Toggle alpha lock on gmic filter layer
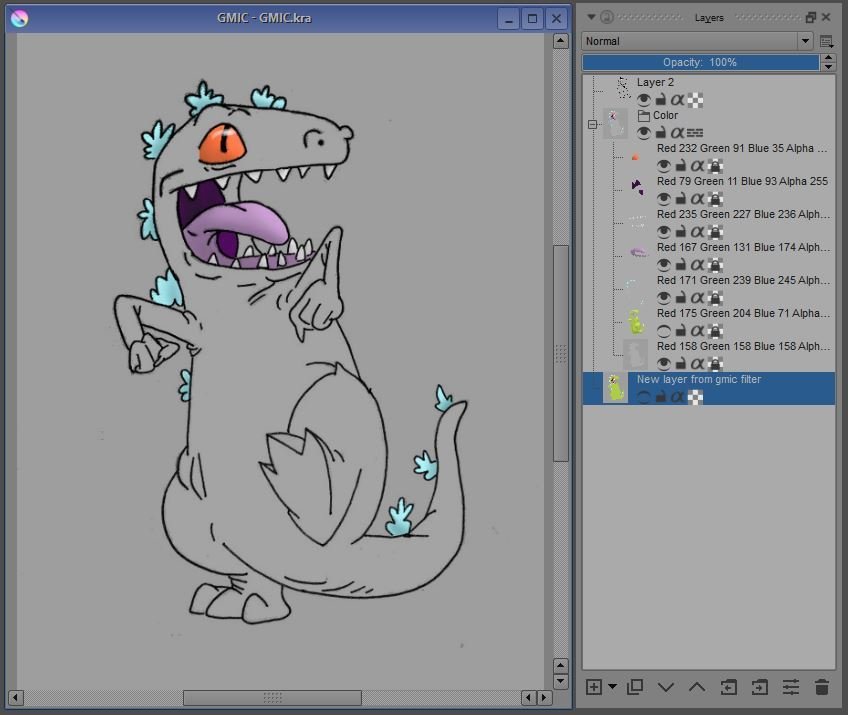The image size is (848, 715). tap(695, 398)
